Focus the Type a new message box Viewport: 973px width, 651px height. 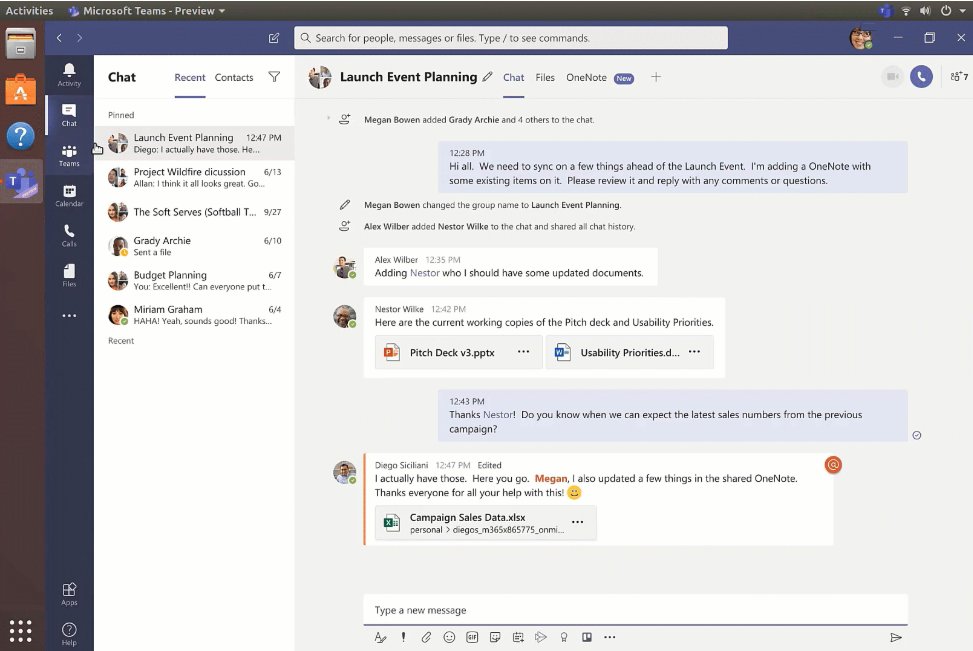tap(635, 610)
